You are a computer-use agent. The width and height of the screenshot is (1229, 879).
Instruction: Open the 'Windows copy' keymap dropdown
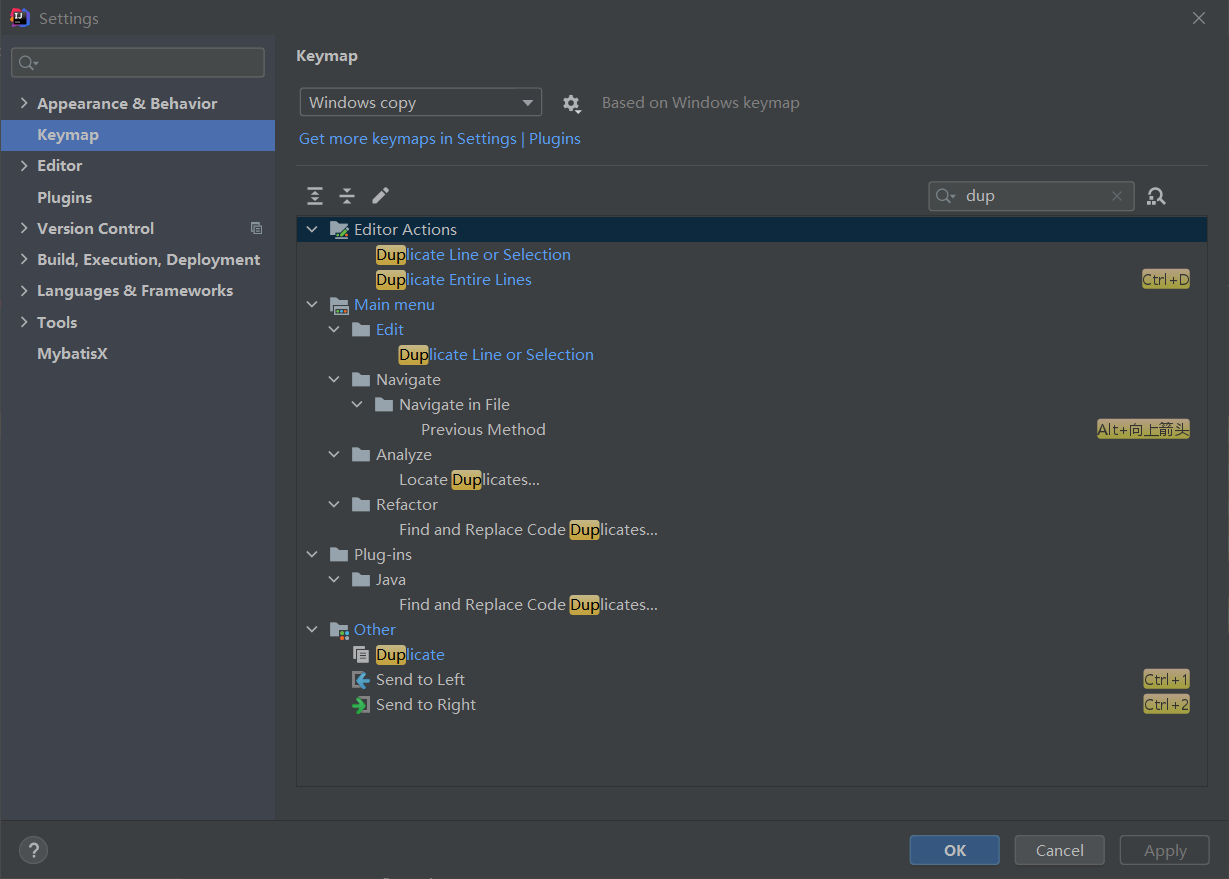(420, 102)
